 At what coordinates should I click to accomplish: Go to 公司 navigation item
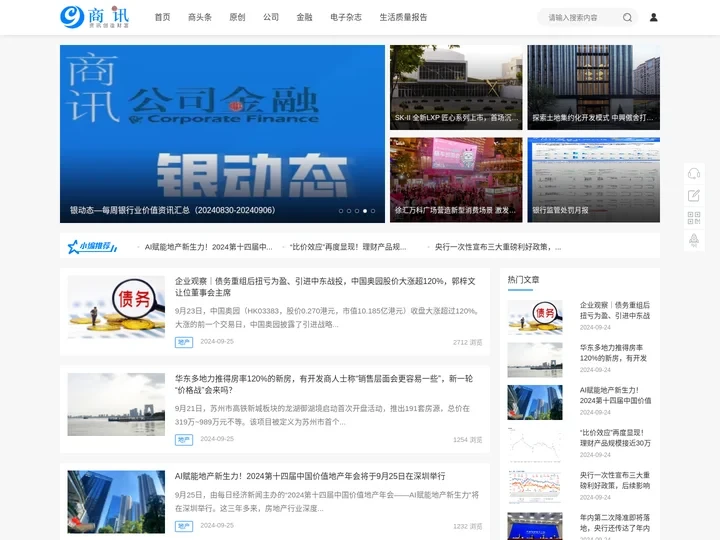[271, 17]
